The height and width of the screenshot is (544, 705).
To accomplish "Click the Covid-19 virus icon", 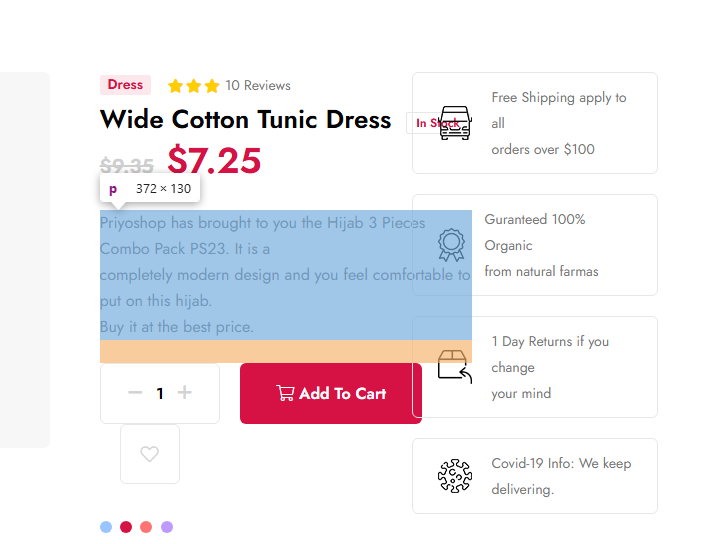I will (455, 476).
